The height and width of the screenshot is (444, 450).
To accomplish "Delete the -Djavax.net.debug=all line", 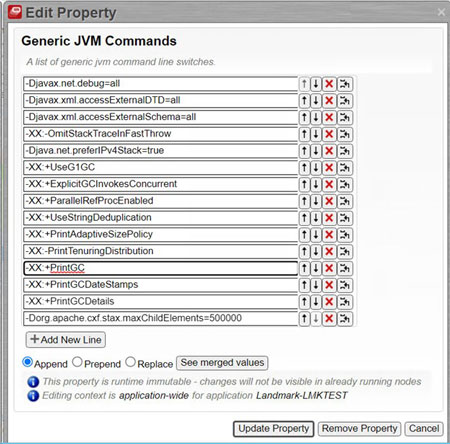I will coord(329,84).
